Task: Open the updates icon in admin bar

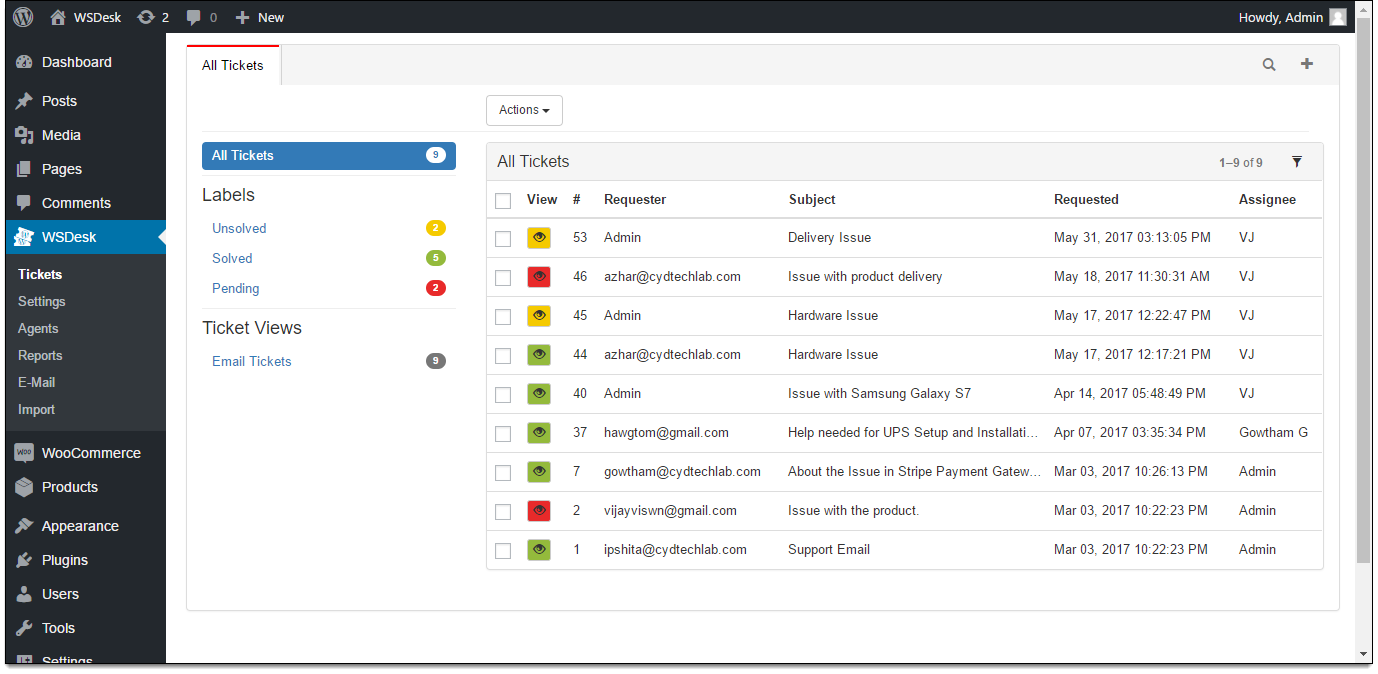Action: click(x=152, y=17)
